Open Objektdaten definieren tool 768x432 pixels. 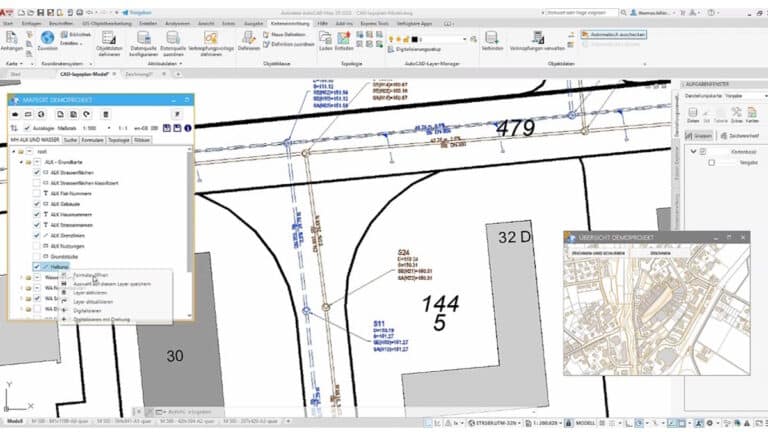(110, 40)
